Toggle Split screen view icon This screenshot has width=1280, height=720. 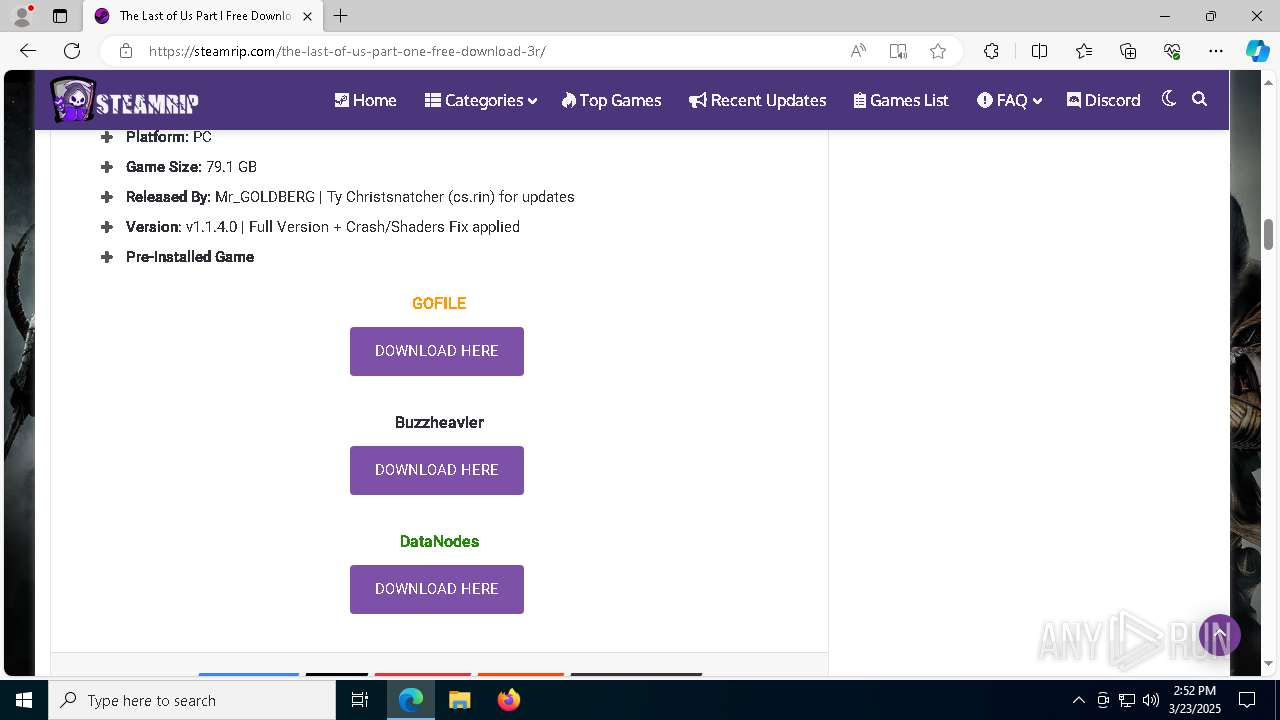[x=1039, y=51]
